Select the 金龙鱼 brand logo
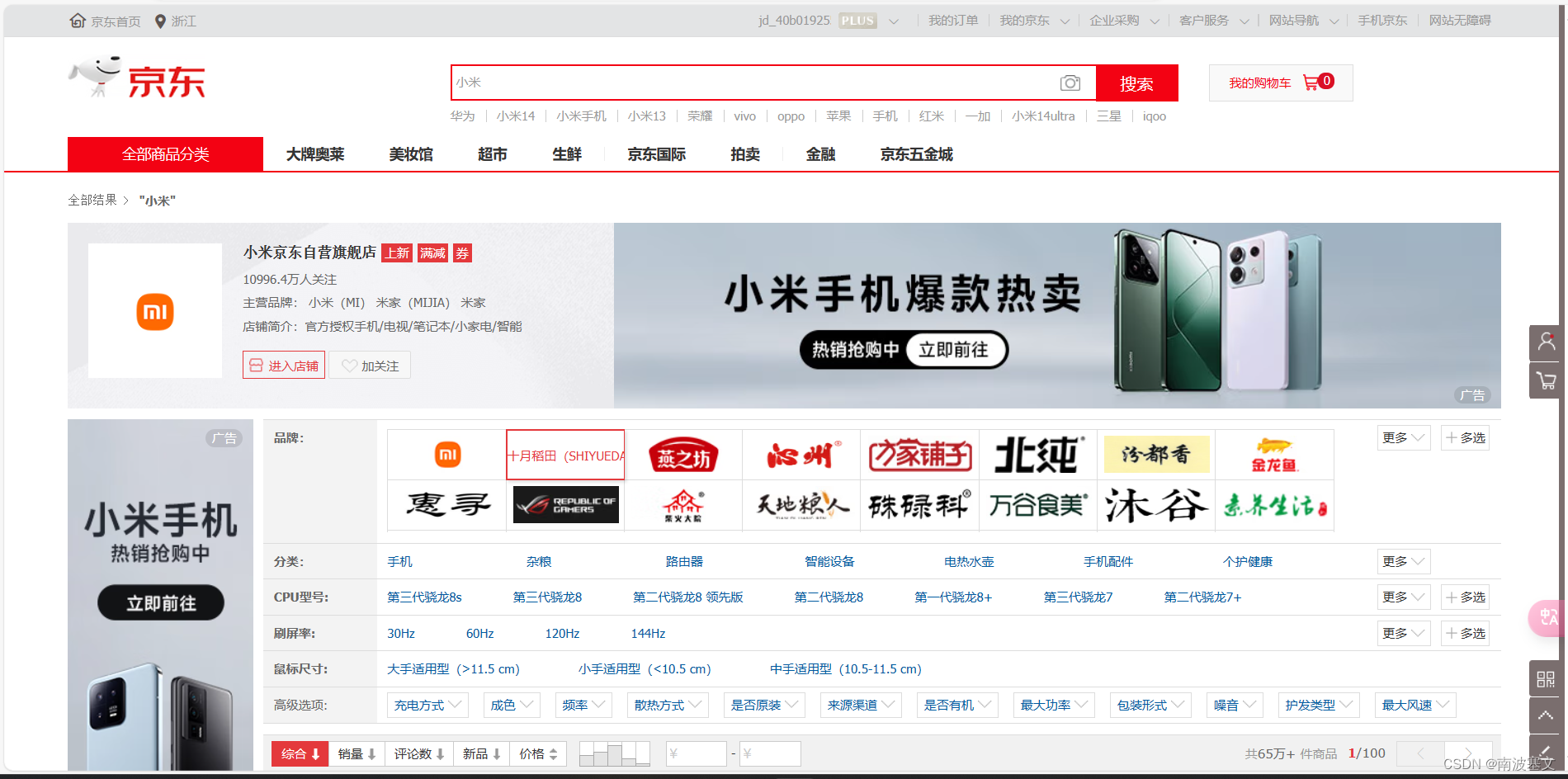The height and width of the screenshot is (779, 1568). click(1274, 455)
